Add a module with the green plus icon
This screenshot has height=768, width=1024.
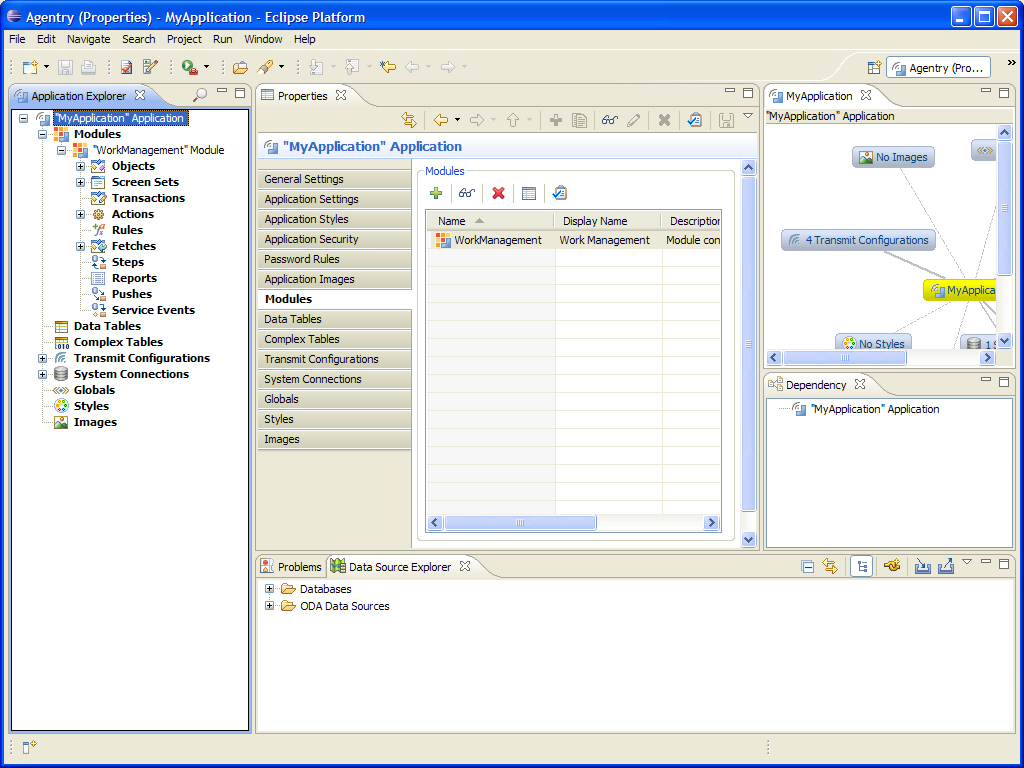coord(436,193)
